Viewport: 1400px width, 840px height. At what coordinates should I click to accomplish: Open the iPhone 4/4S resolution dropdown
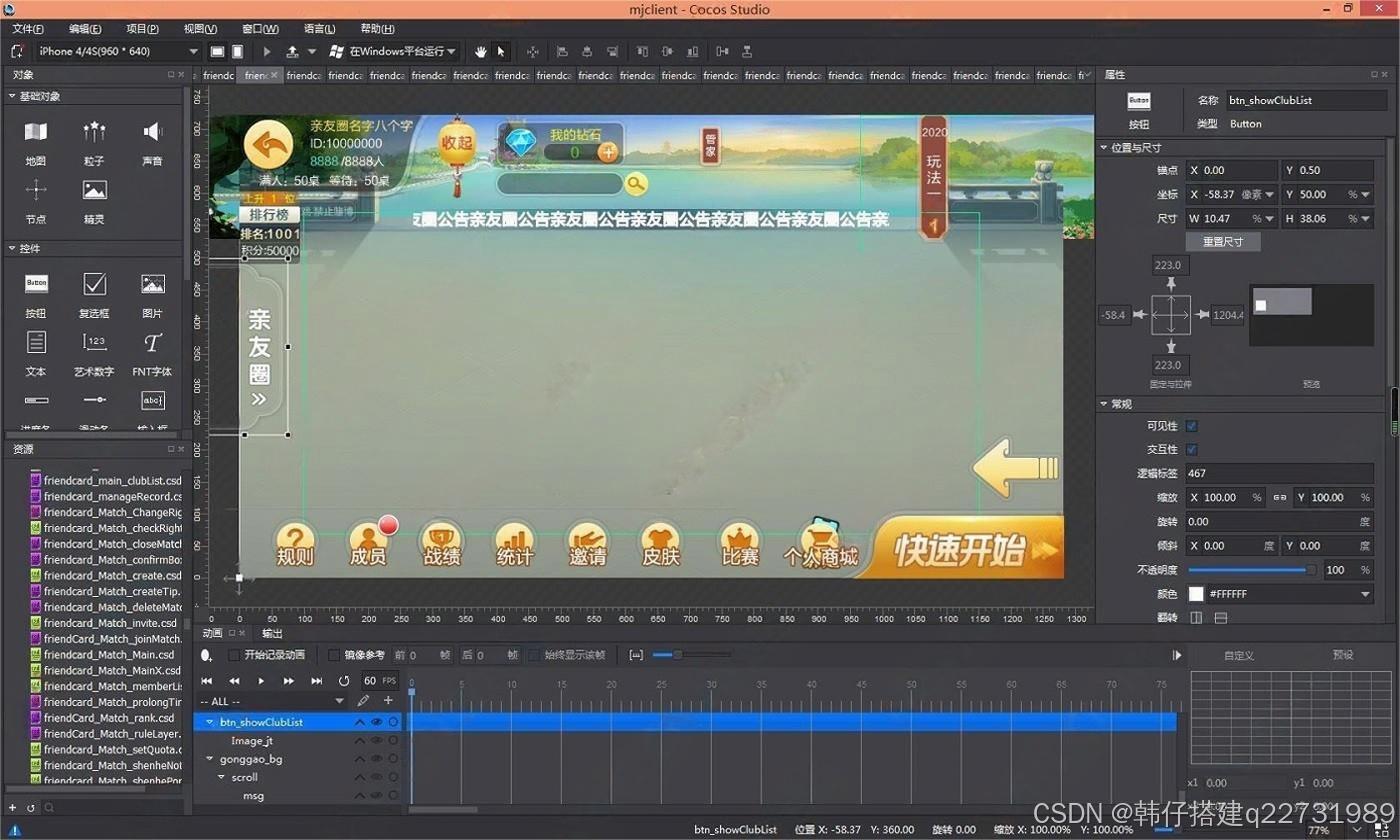tap(194, 51)
